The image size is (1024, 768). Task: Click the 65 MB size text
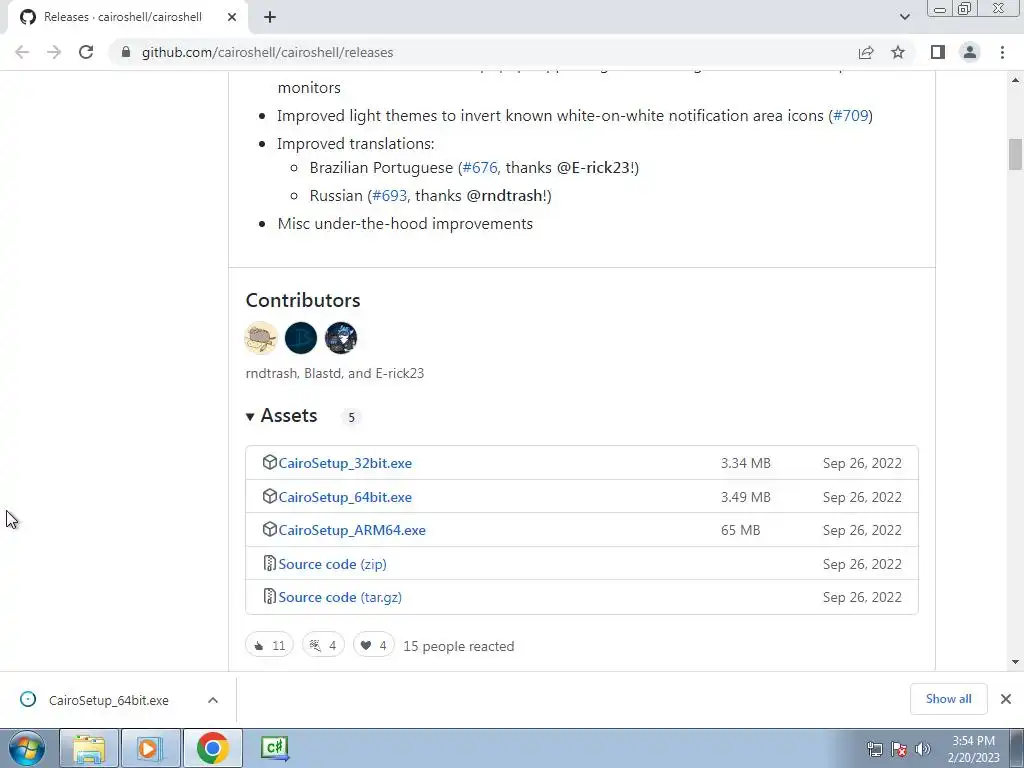click(740, 530)
